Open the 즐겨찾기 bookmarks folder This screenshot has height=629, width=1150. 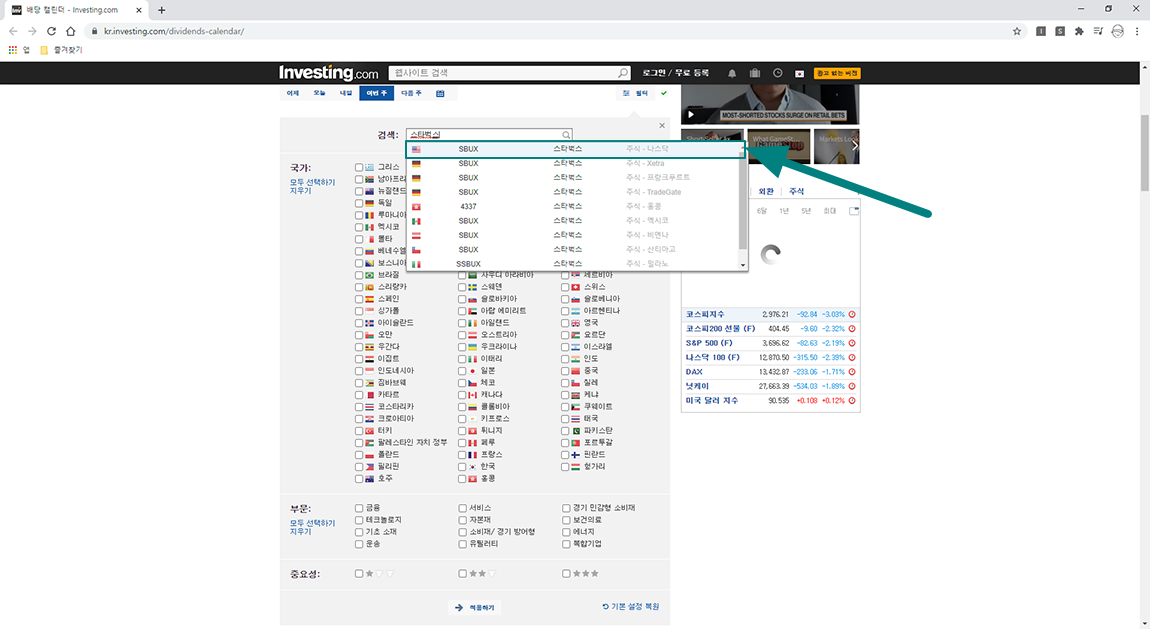(x=61, y=50)
